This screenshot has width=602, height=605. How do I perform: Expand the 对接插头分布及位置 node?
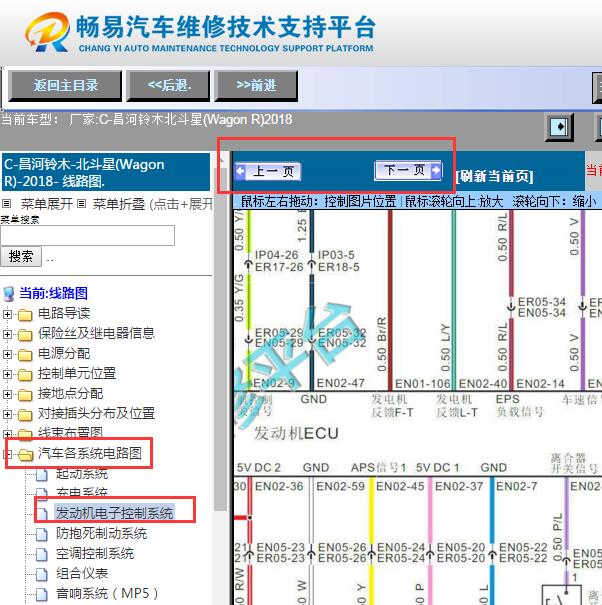(x=7, y=414)
